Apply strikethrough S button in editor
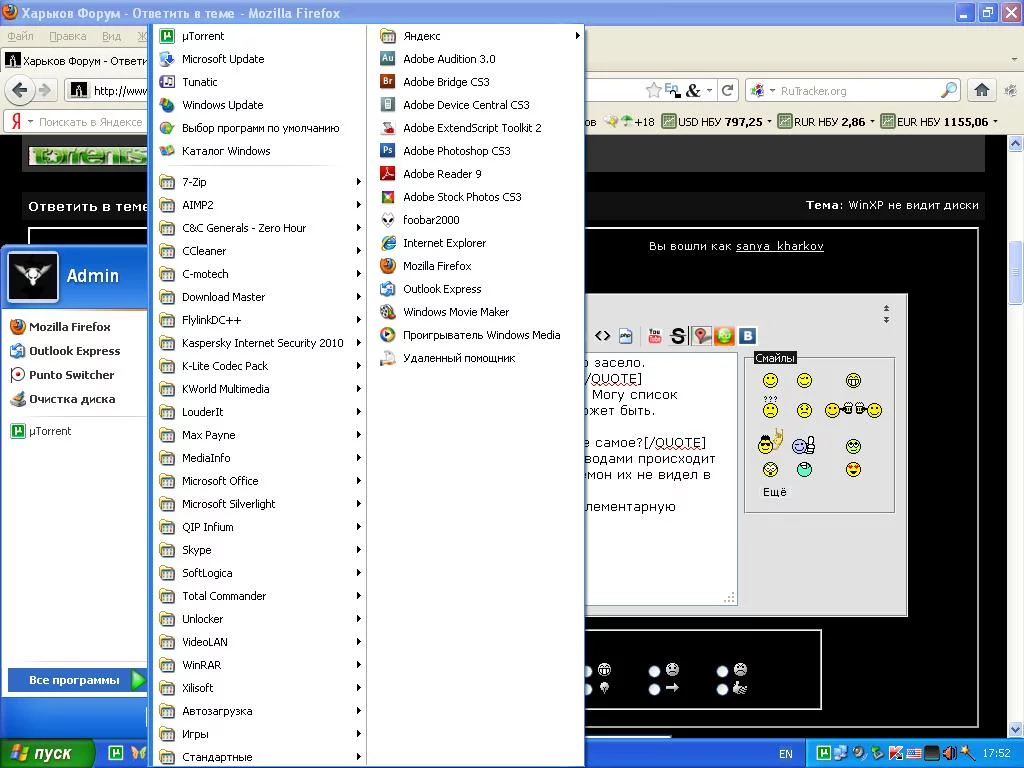This screenshot has height=768, width=1024. coord(678,336)
